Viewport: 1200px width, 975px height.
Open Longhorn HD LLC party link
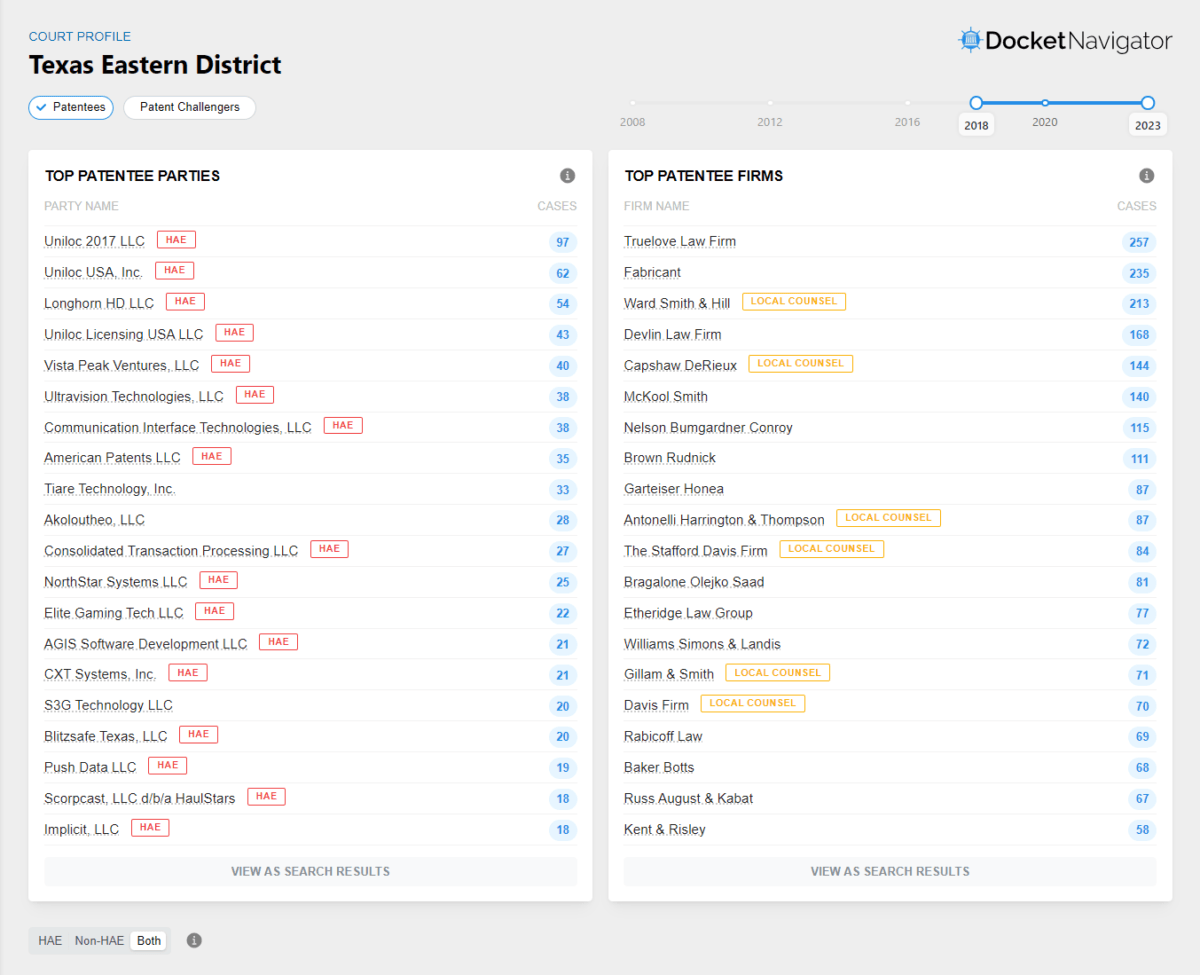[99, 303]
